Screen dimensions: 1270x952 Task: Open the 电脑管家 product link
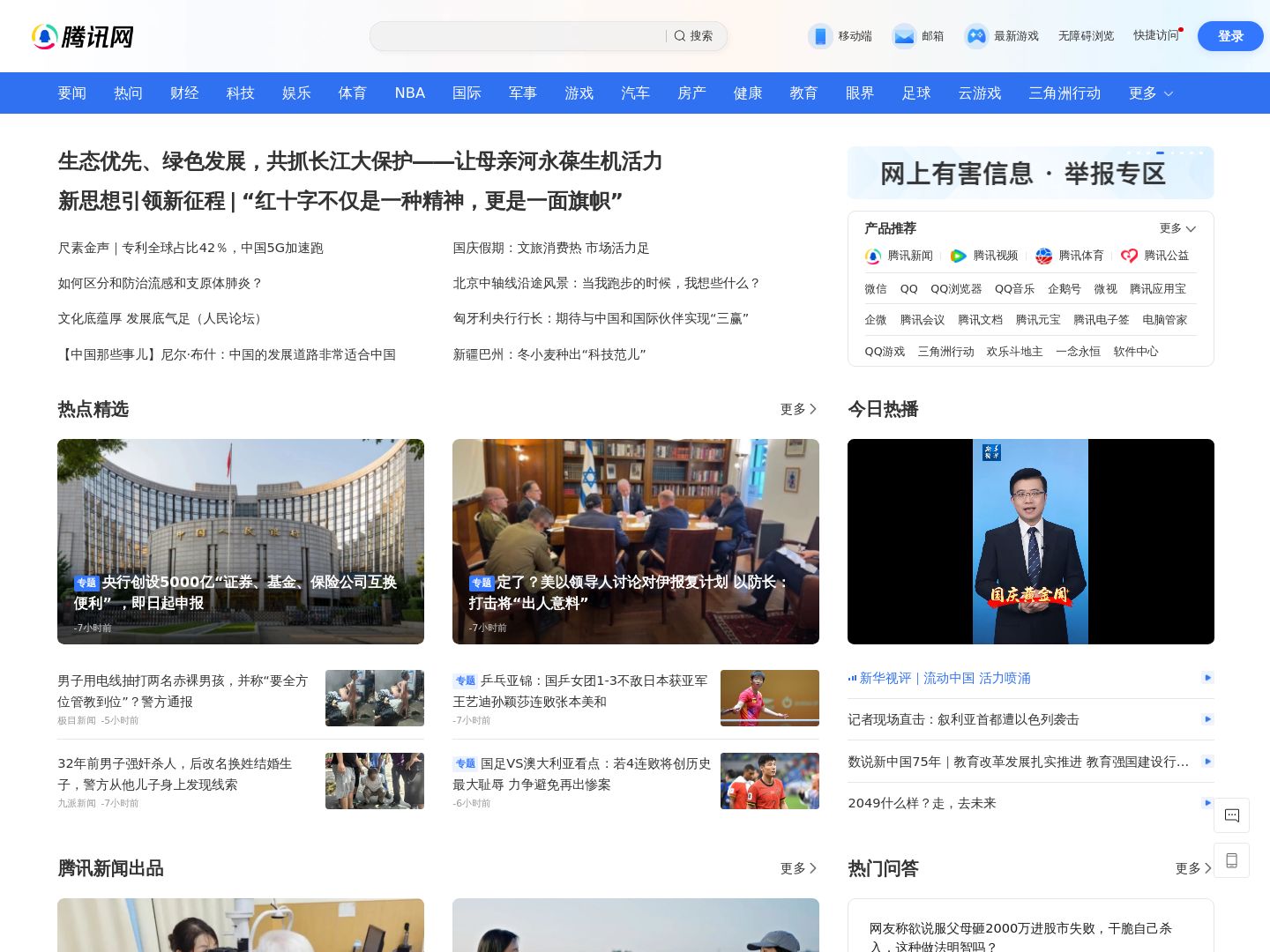pos(1165,320)
